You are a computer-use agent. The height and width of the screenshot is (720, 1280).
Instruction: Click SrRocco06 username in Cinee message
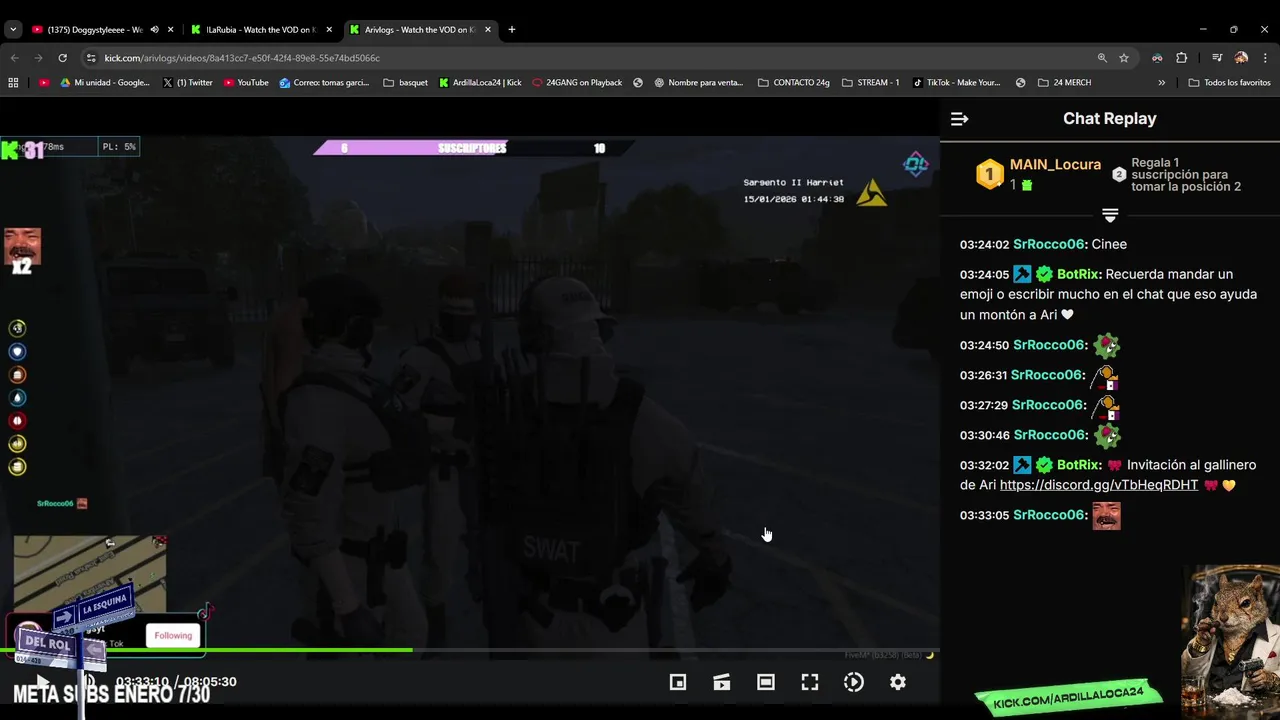point(1049,244)
